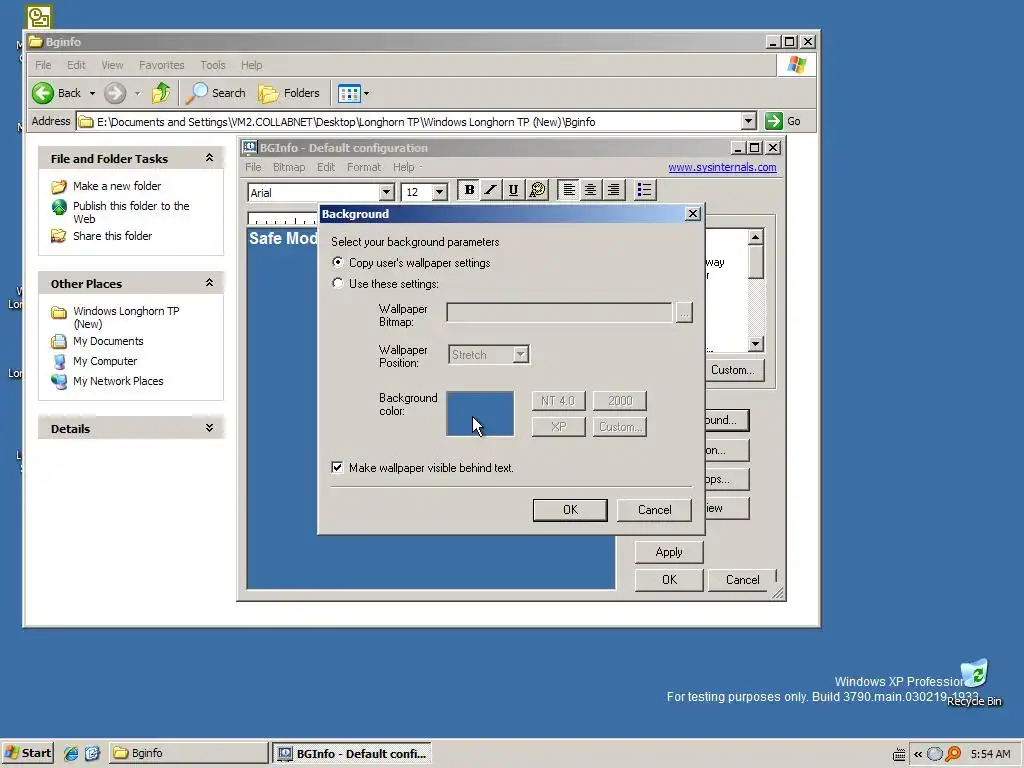The image size is (1024, 768).
Task: Open the font name dropdown (Arial)
Action: coord(387,192)
